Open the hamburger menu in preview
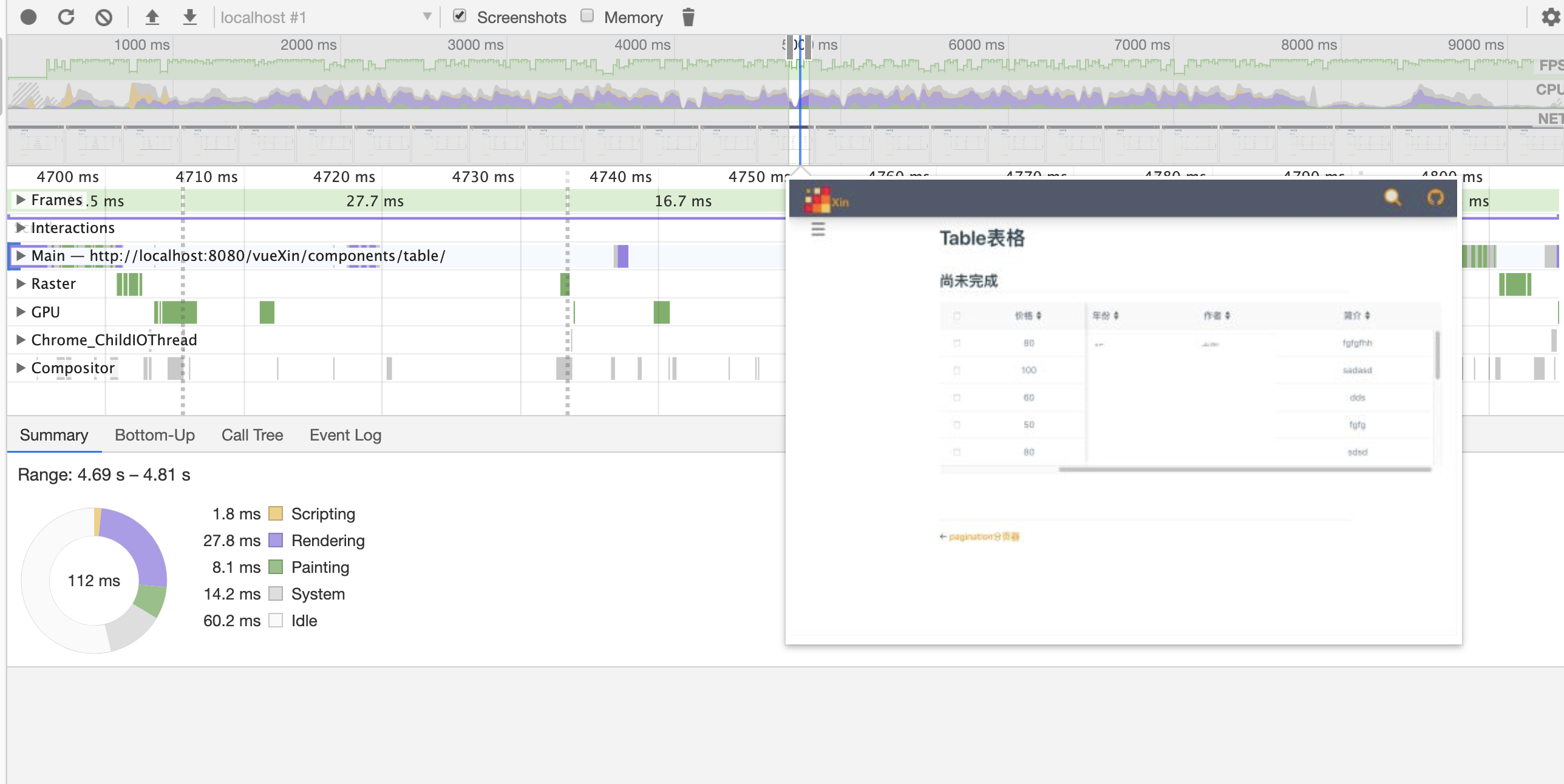 (x=818, y=229)
